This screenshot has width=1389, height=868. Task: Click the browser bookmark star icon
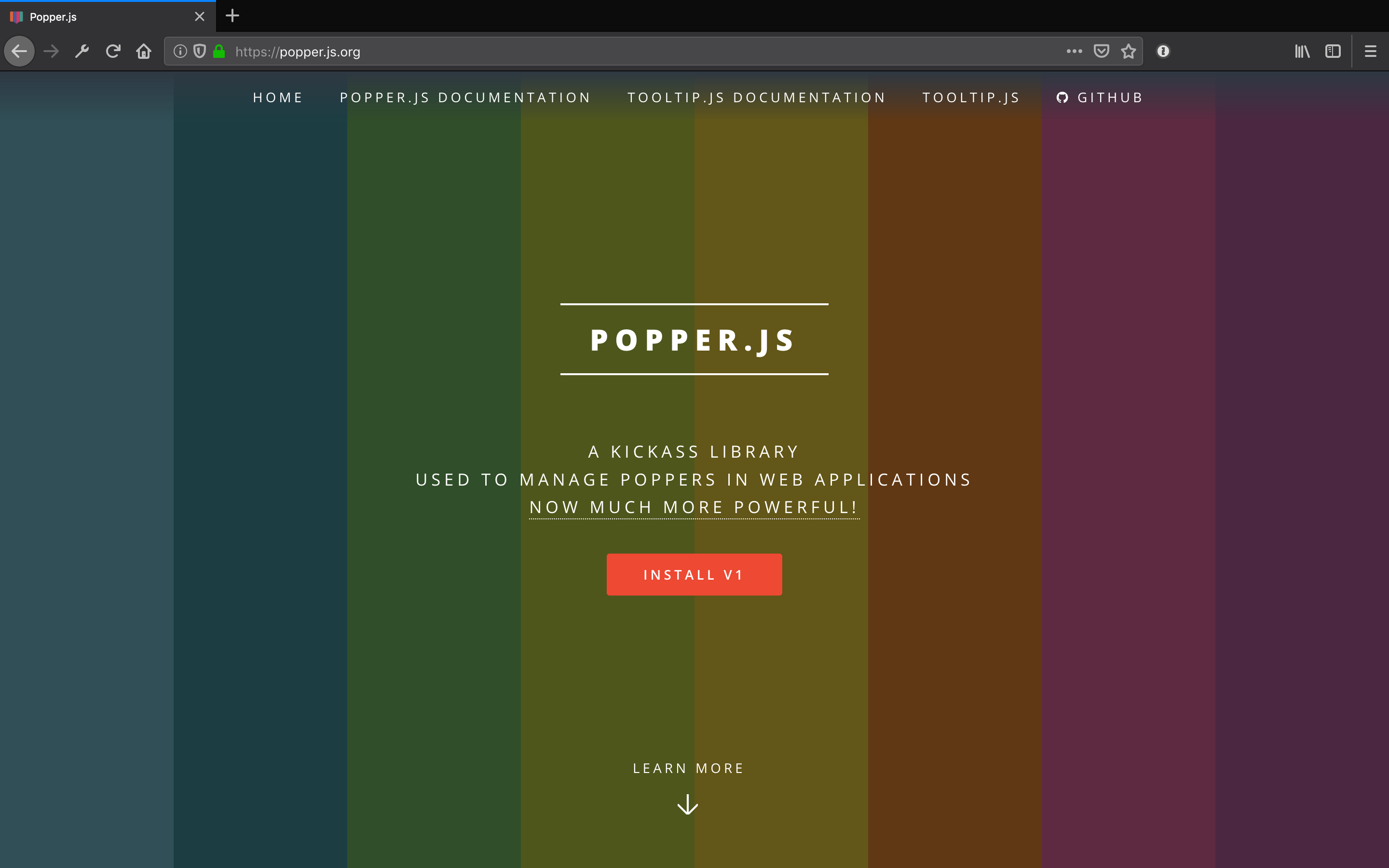[x=1128, y=51]
